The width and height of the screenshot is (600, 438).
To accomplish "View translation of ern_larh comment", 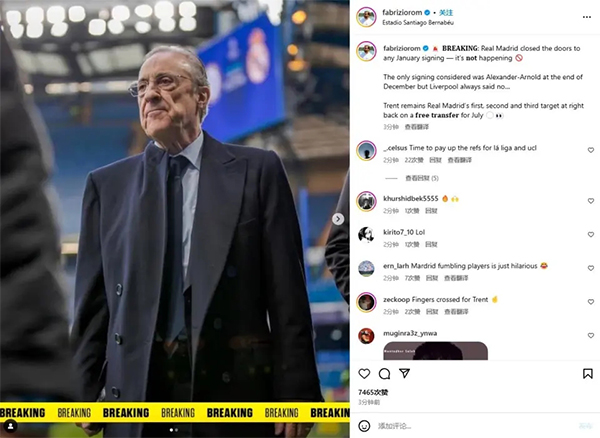I will (456, 278).
